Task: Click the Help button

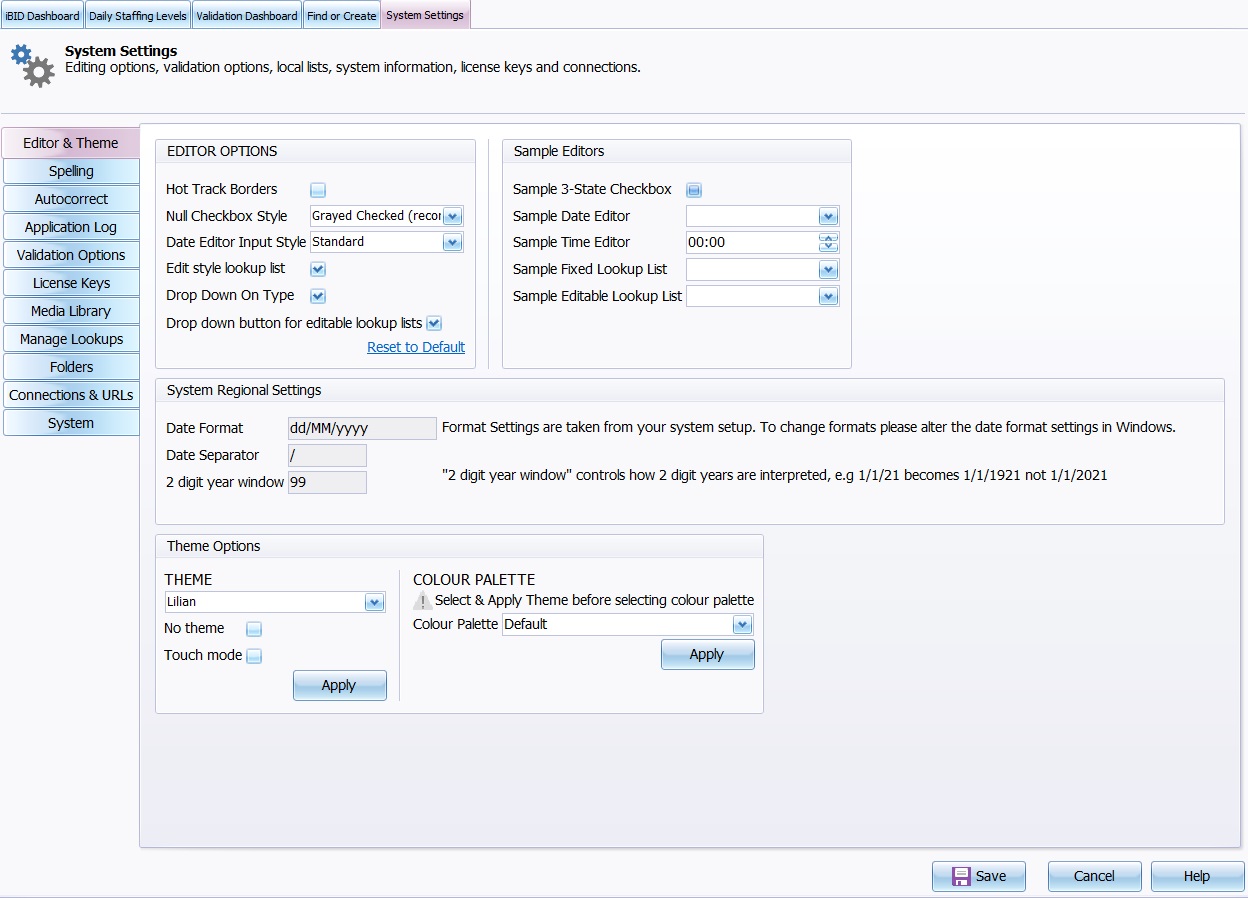Action: coord(1197,876)
